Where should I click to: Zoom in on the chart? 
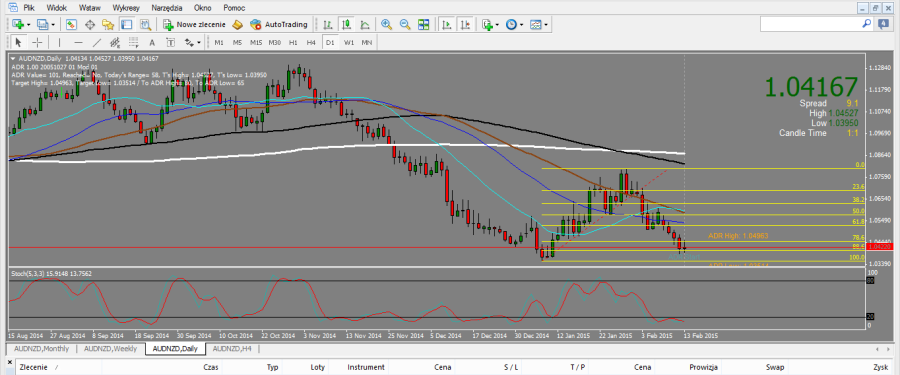click(x=387, y=25)
